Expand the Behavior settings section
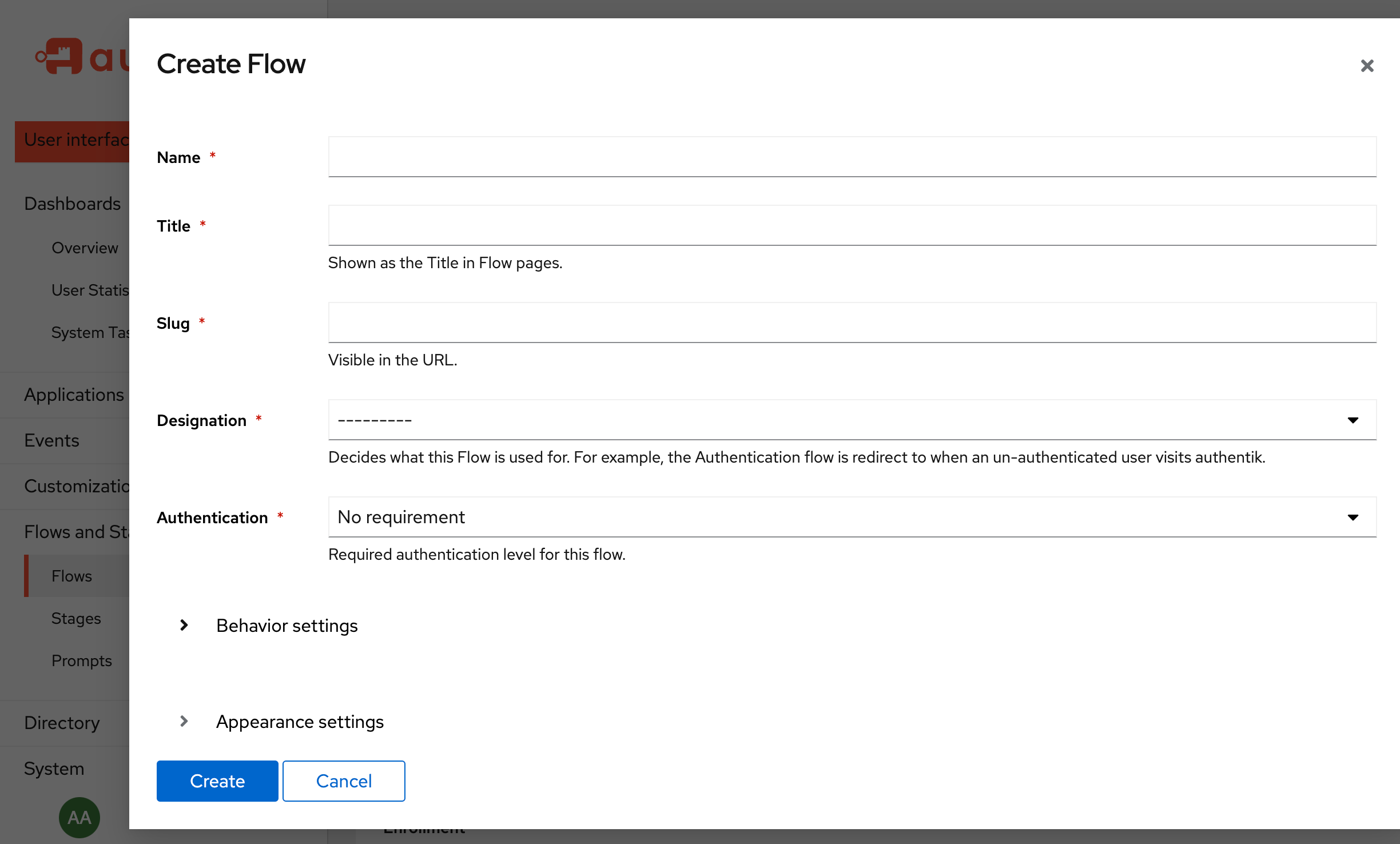This screenshot has width=1400, height=844. pyautogui.click(x=286, y=626)
